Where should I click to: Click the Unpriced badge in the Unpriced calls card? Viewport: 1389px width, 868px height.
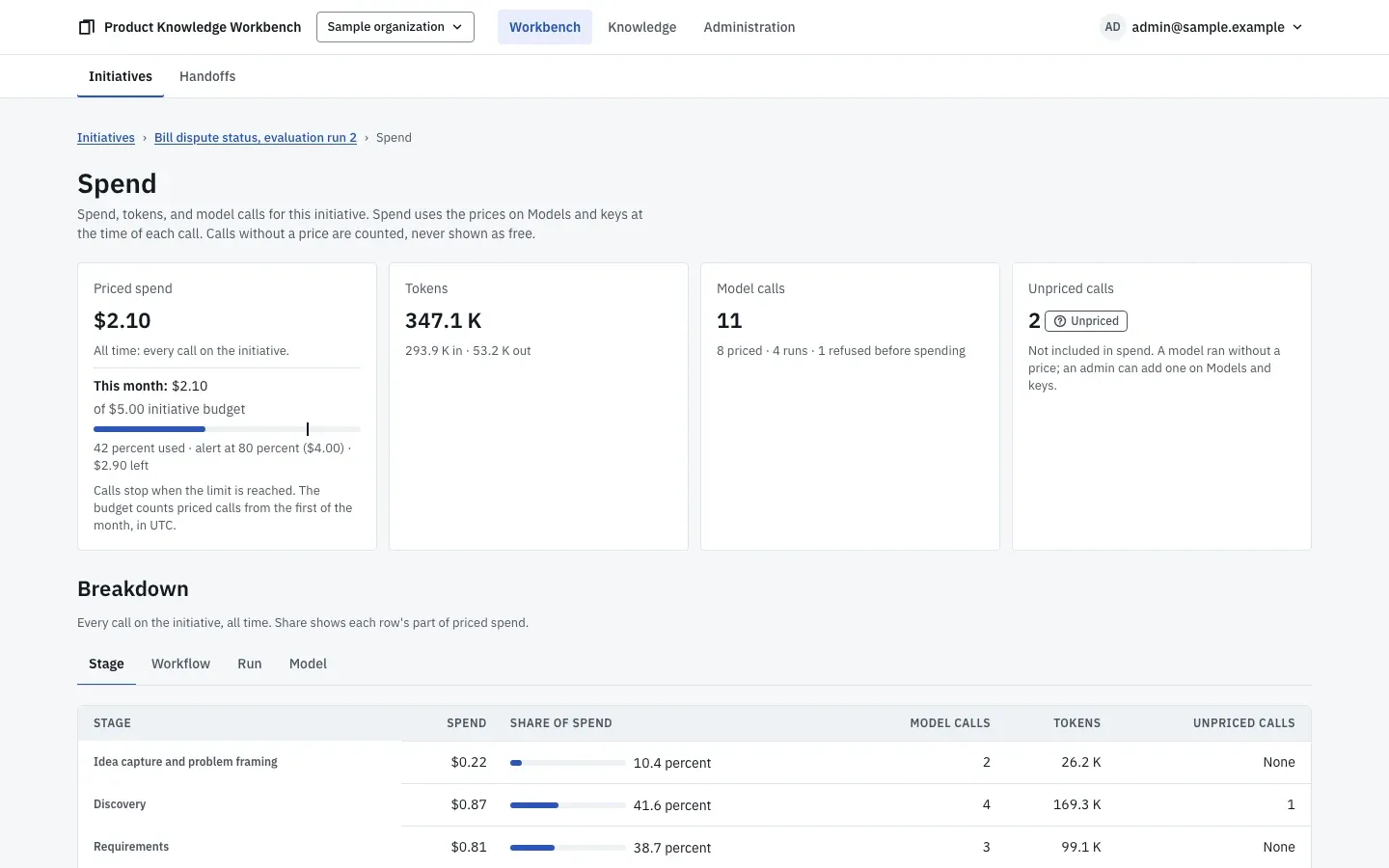pos(1086,321)
